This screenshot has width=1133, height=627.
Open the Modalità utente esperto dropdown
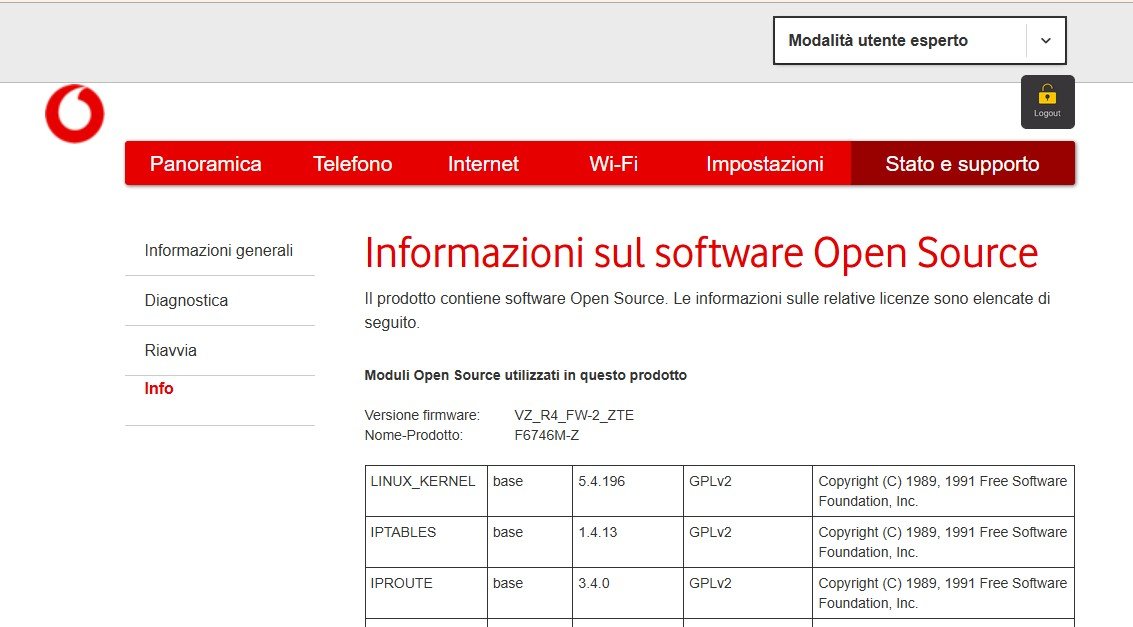click(x=919, y=40)
